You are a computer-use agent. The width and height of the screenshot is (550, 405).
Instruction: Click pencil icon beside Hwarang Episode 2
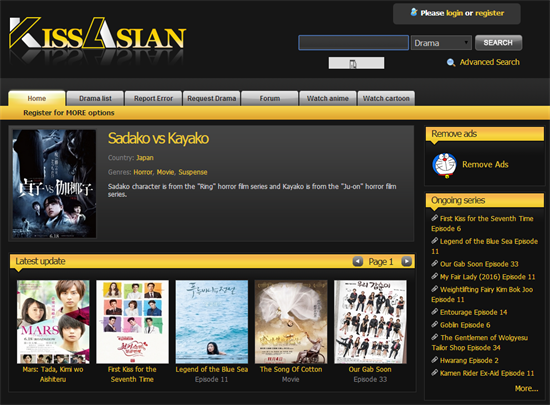pos(435,360)
